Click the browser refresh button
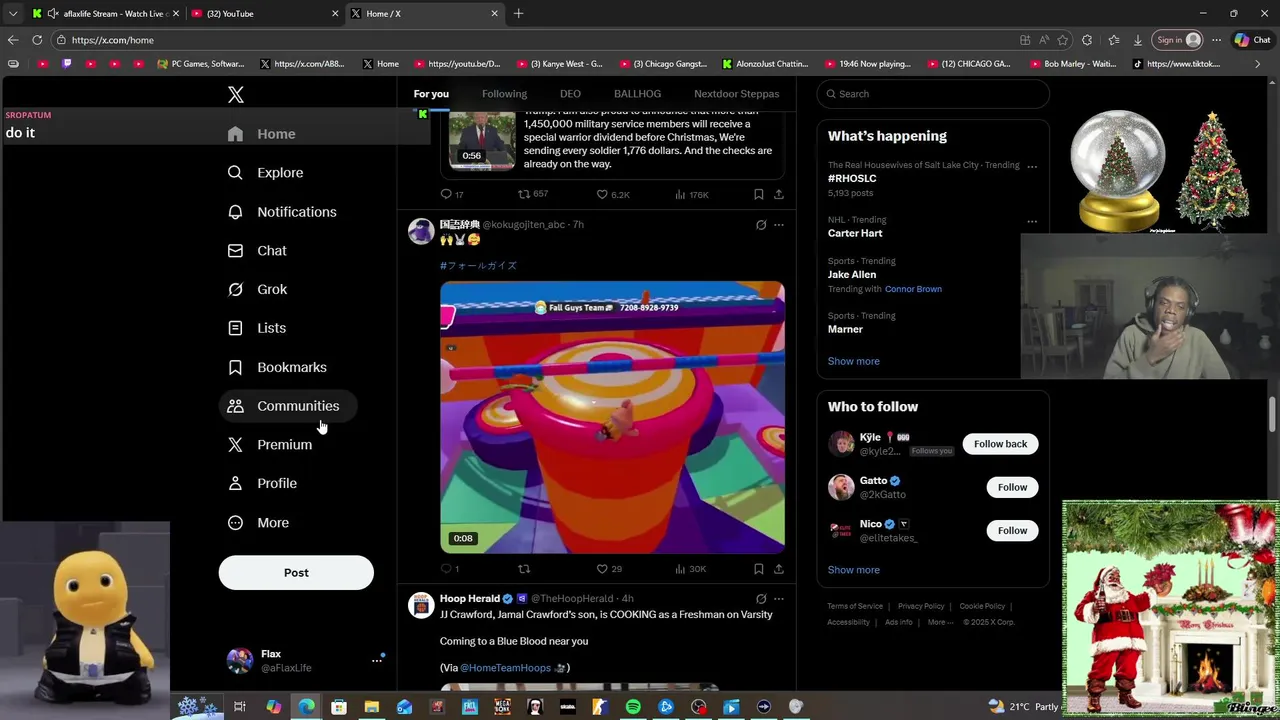The width and height of the screenshot is (1280, 720). [x=37, y=40]
